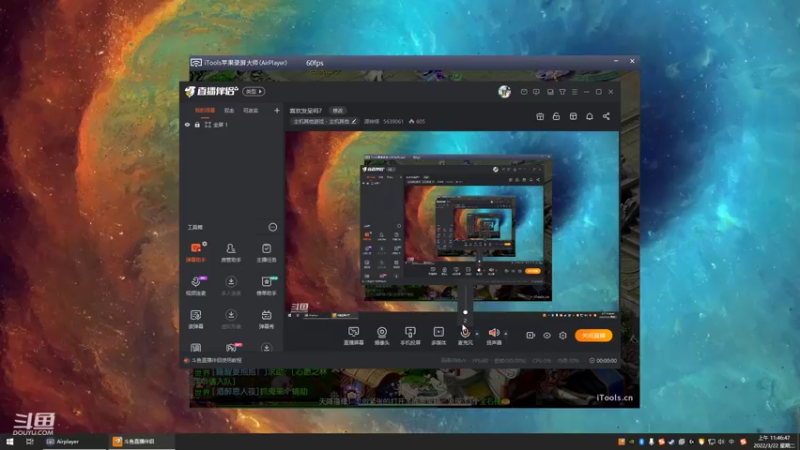This screenshot has width=800, height=450.
Task: Switch to 斗鱼直播伴侣 taskbar button
Action: [x=140, y=441]
